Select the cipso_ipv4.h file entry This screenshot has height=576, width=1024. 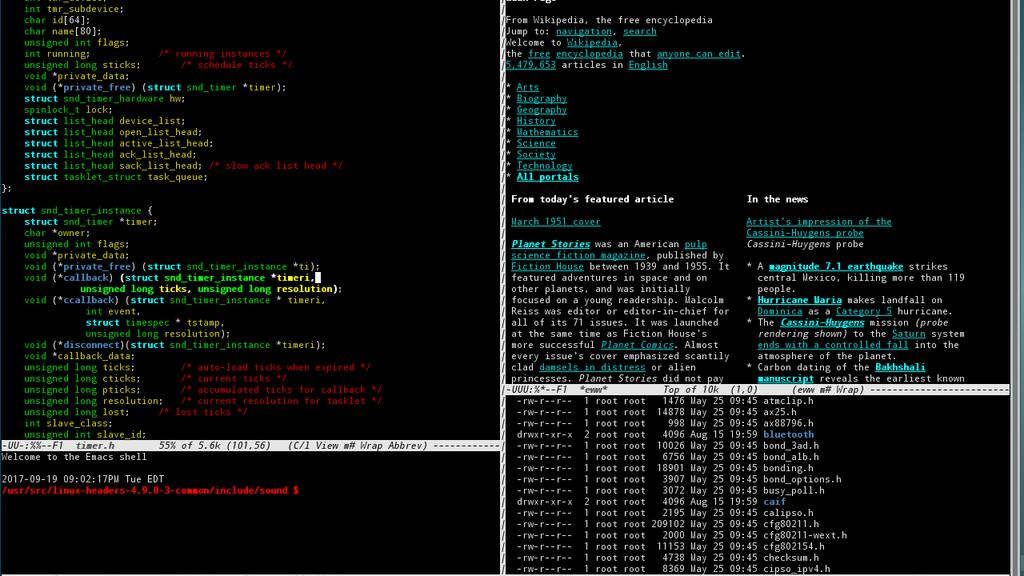coord(797,569)
